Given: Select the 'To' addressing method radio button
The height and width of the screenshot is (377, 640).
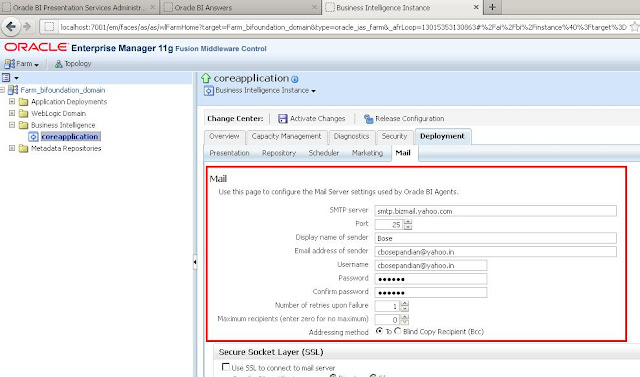Looking at the screenshot, I should pyautogui.click(x=380, y=331).
